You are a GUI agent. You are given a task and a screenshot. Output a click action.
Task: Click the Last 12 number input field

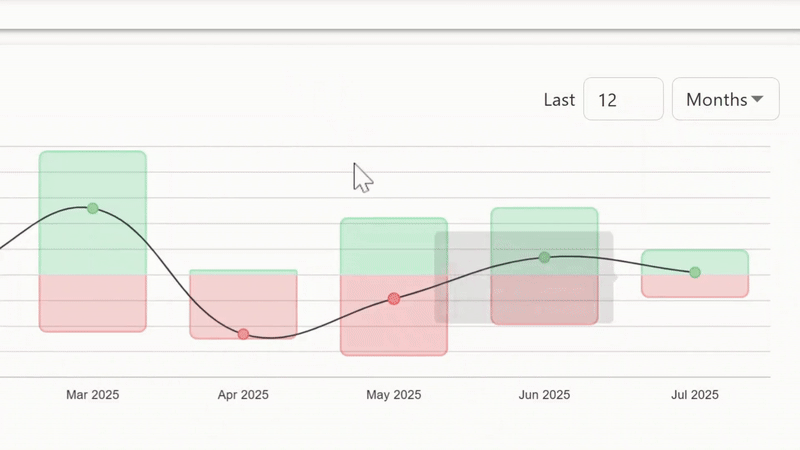click(x=623, y=99)
